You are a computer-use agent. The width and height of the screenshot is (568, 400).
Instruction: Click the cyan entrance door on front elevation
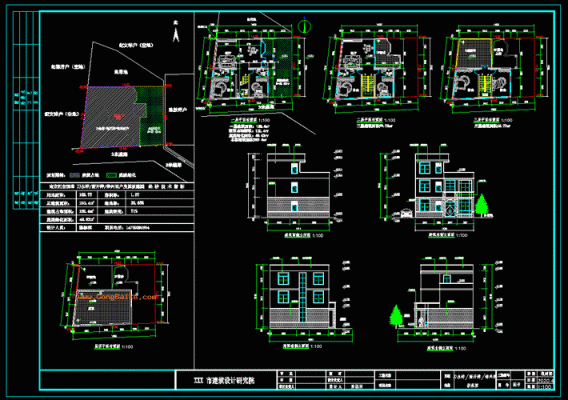[450, 209]
